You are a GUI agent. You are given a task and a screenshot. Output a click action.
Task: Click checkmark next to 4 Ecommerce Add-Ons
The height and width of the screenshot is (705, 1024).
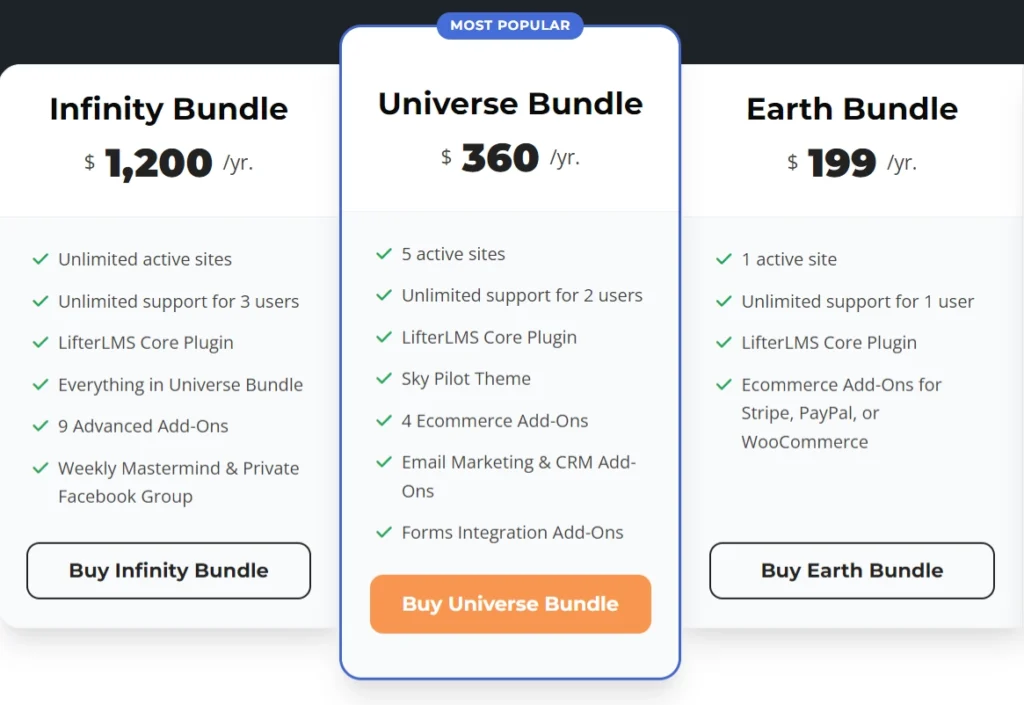(384, 421)
